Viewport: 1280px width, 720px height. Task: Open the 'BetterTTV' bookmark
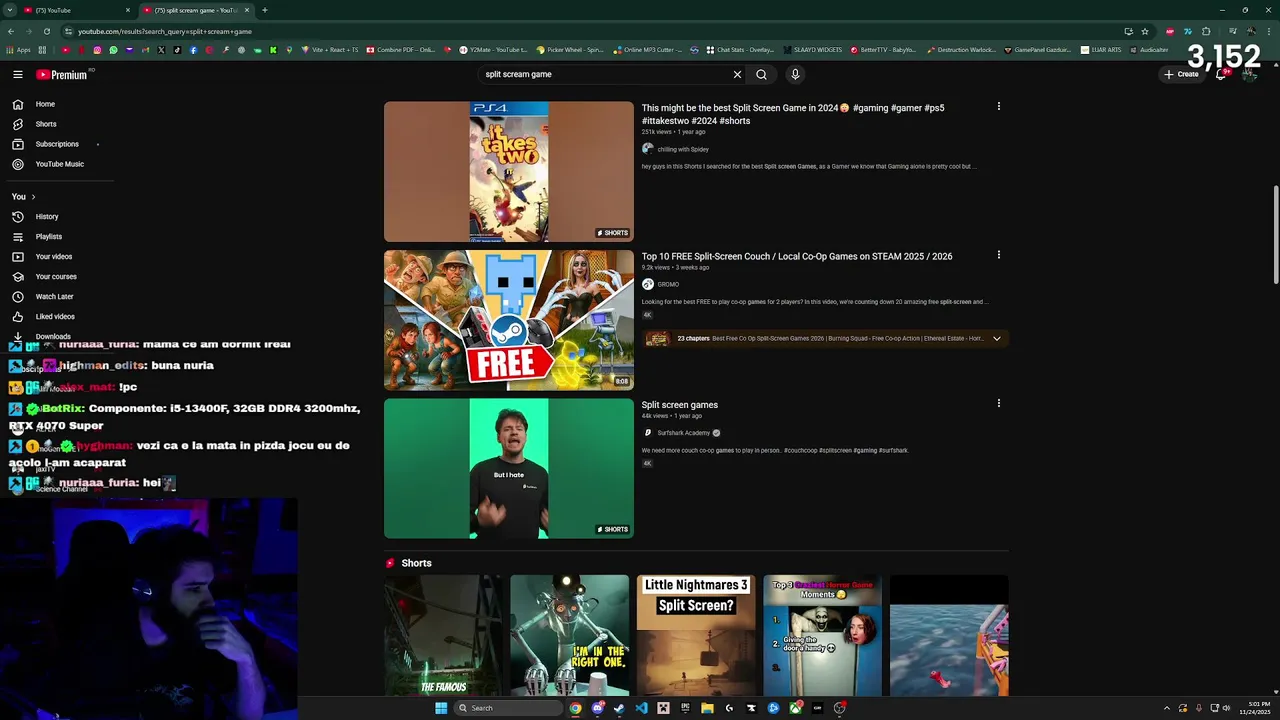click(x=884, y=50)
